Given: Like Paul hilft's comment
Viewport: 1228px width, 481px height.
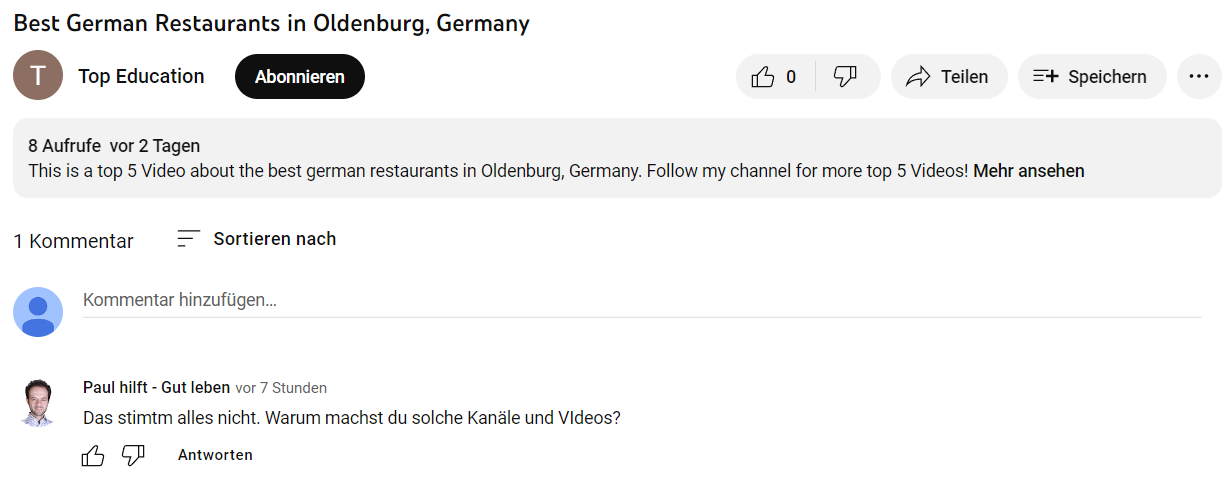Looking at the screenshot, I should coord(93,456).
